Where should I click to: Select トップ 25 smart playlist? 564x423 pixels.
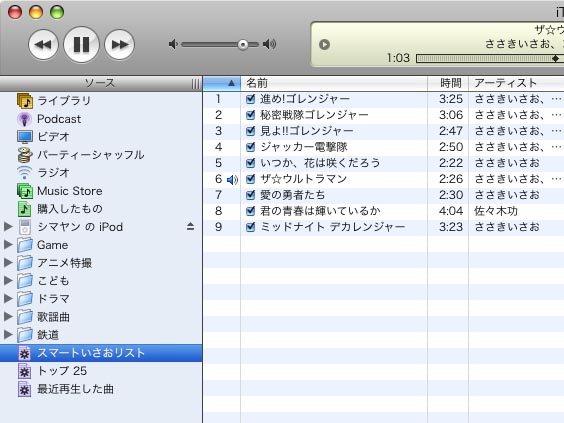[x=52, y=371]
